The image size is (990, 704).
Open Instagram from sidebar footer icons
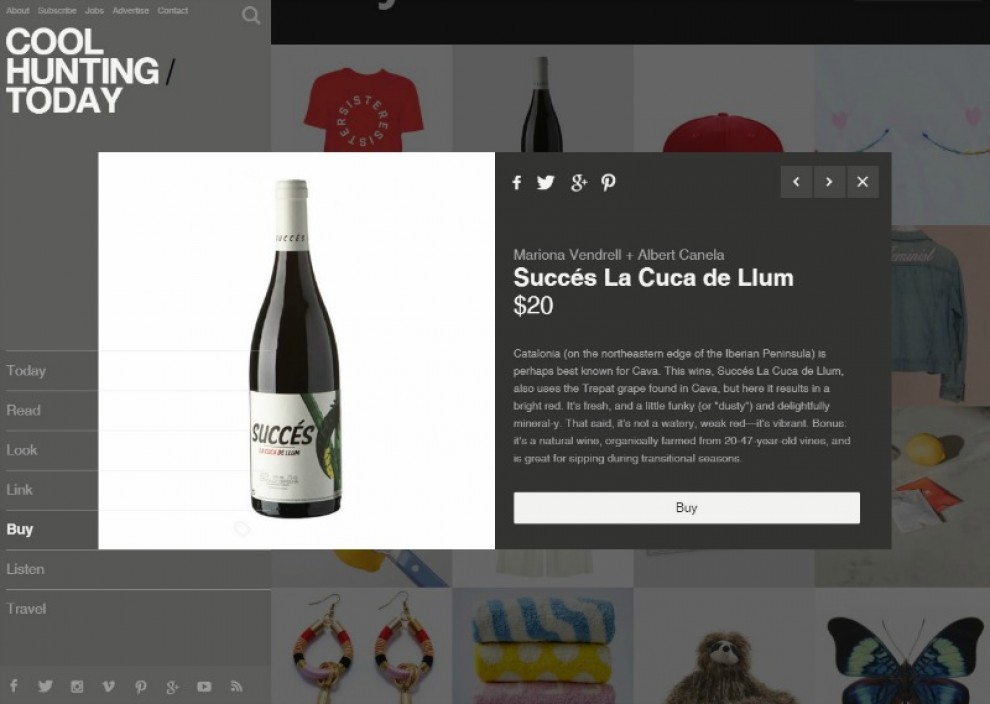coord(77,686)
